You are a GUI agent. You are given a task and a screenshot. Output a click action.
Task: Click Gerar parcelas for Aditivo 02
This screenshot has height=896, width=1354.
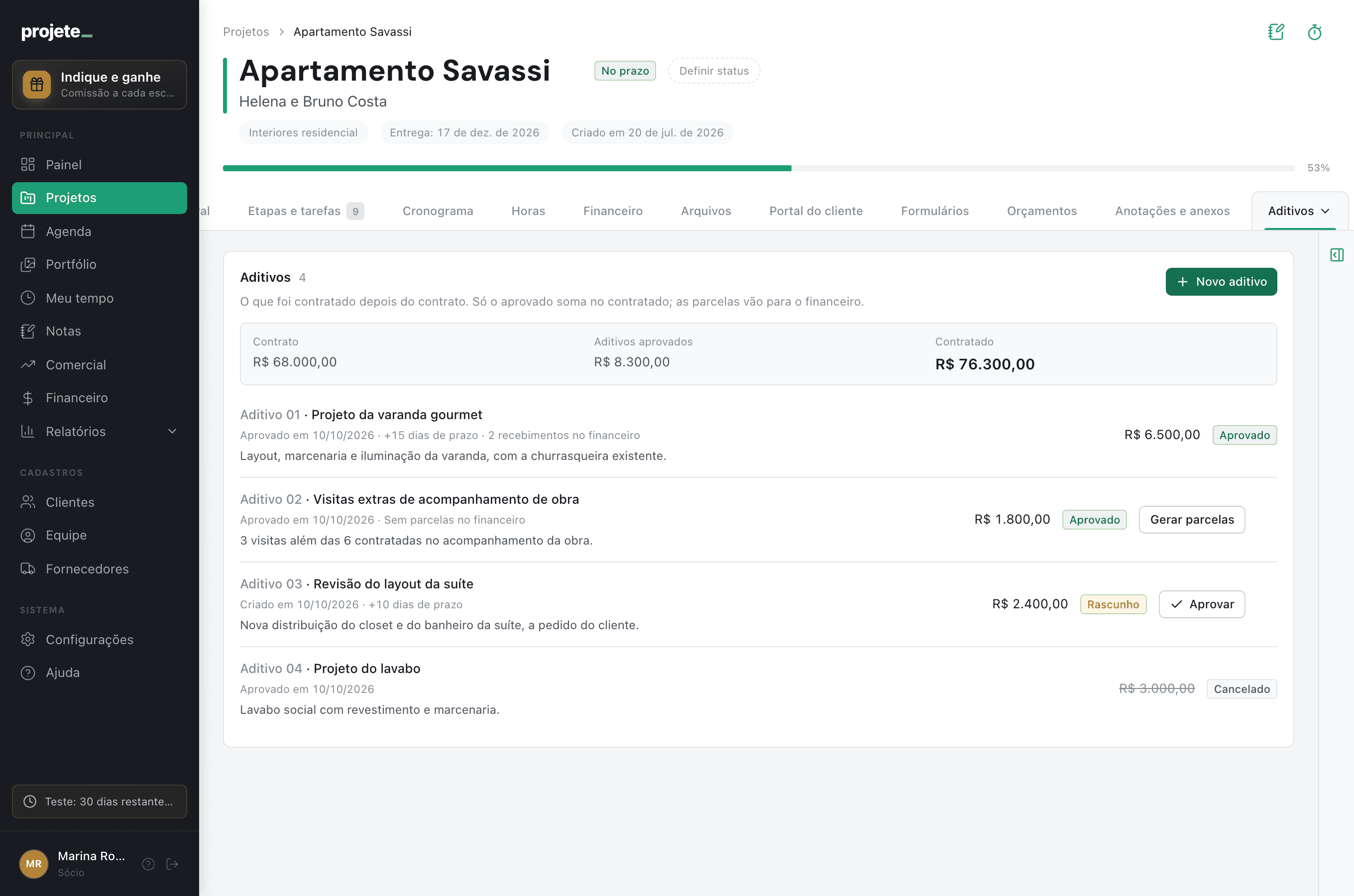pos(1192,519)
